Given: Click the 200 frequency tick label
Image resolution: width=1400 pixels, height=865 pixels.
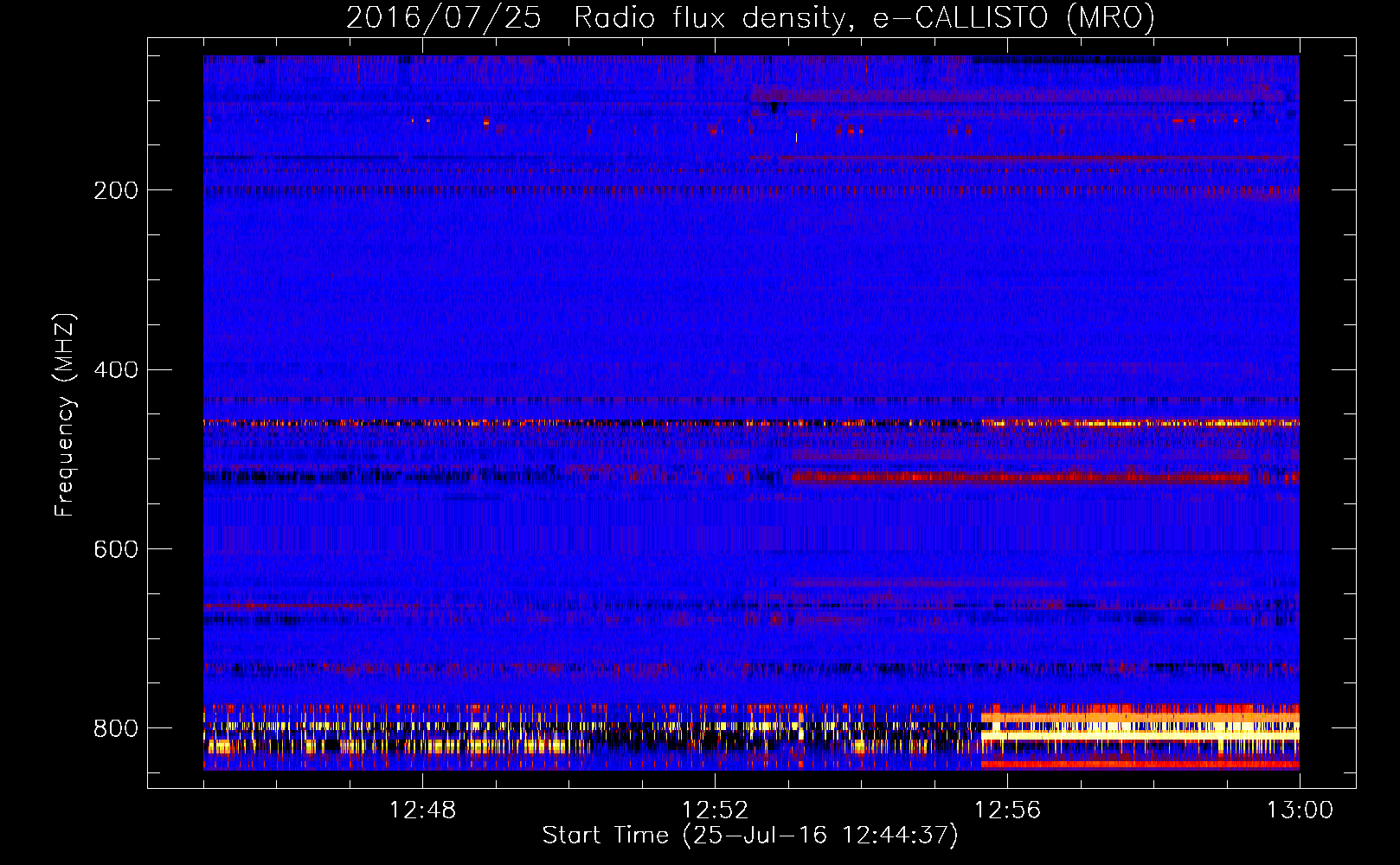Looking at the screenshot, I should click(x=116, y=190).
